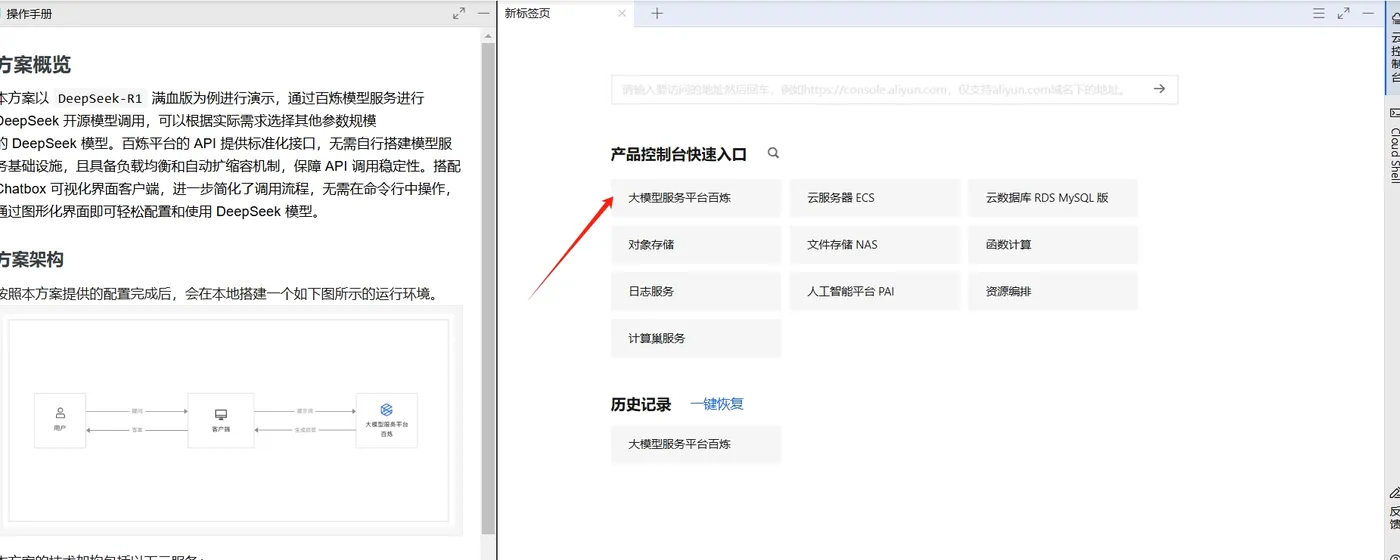The height and width of the screenshot is (560, 1400).
Task: Click the 产品控制台快速入口 heading
Action: point(679,154)
